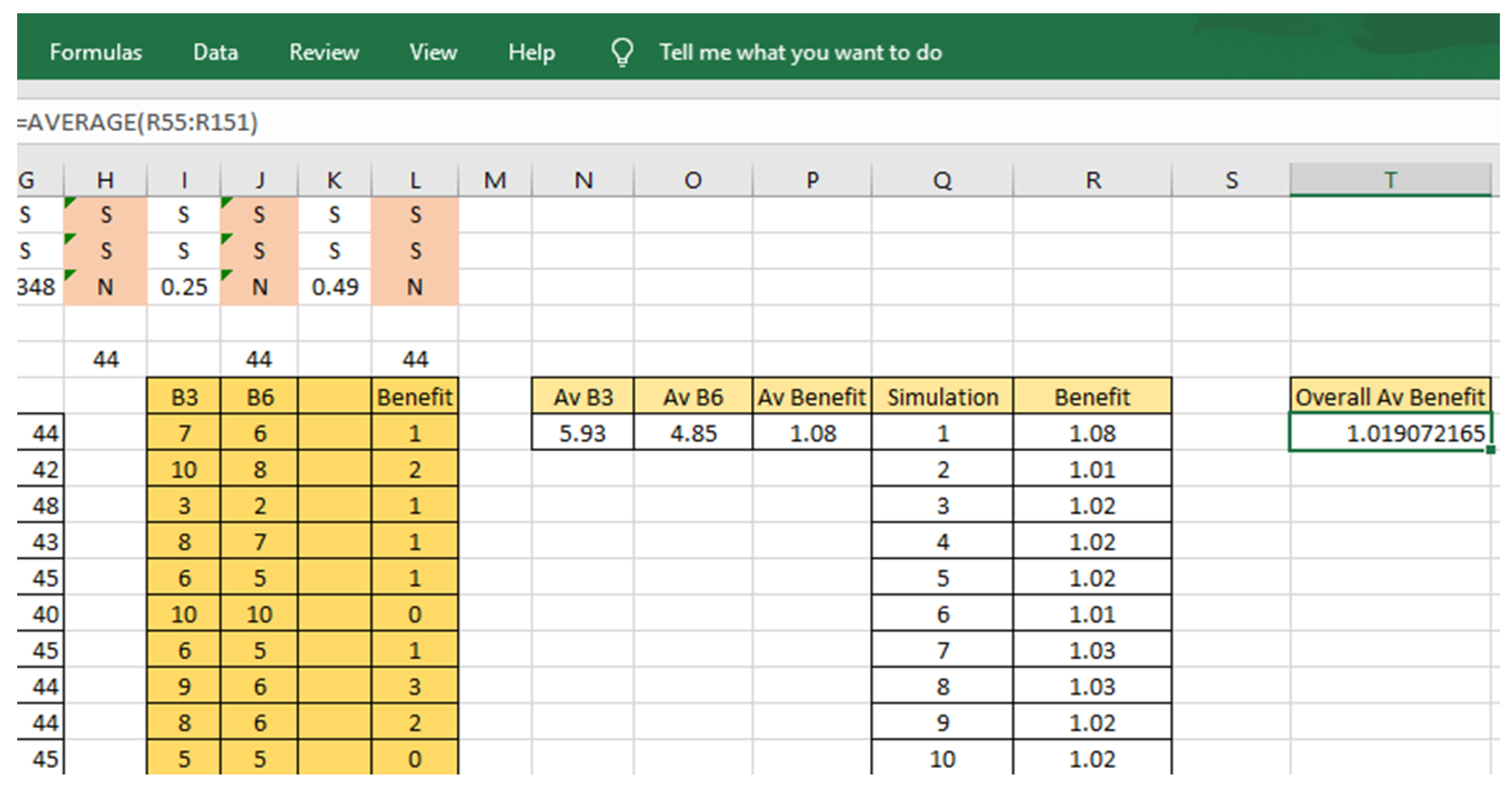Click column header Q

point(942,180)
